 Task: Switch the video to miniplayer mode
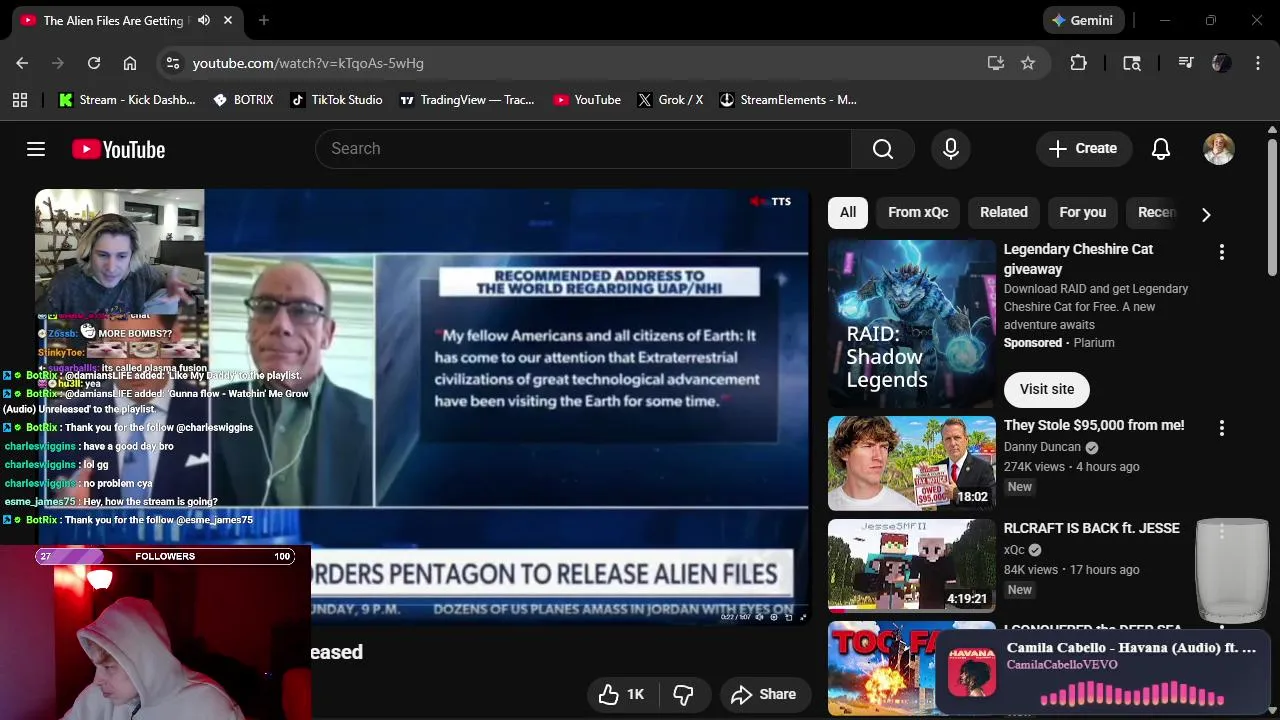(x=788, y=617)
